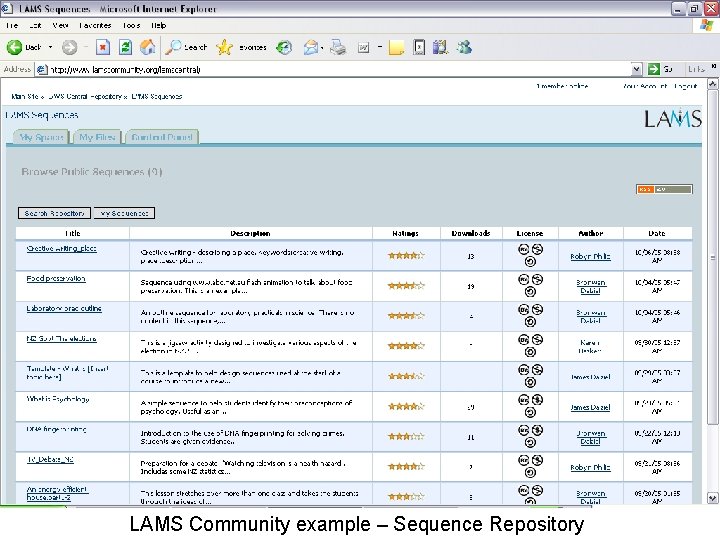Click author Robyn Philip on Creative writing row
The image size is (720, 540).
pyautogui.click(x=591, y=256)
